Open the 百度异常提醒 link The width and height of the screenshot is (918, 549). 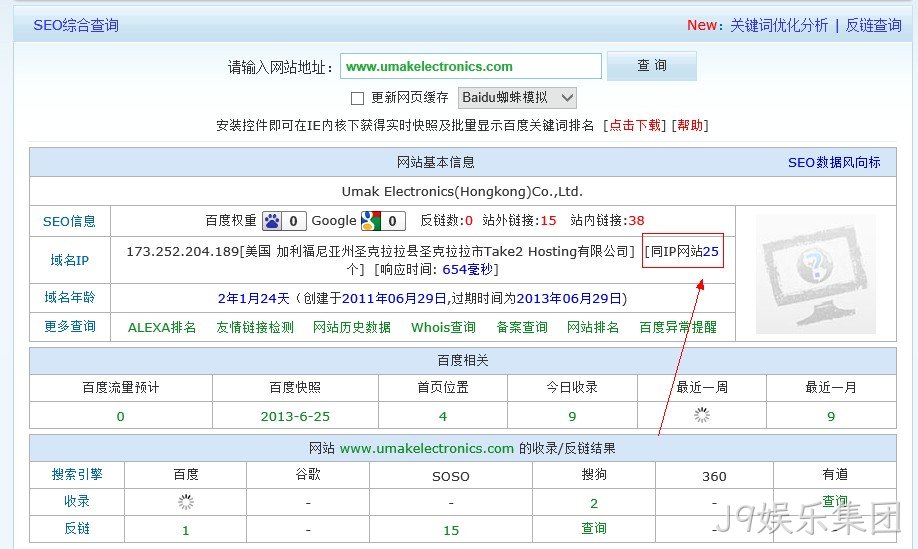coord(678,327)
